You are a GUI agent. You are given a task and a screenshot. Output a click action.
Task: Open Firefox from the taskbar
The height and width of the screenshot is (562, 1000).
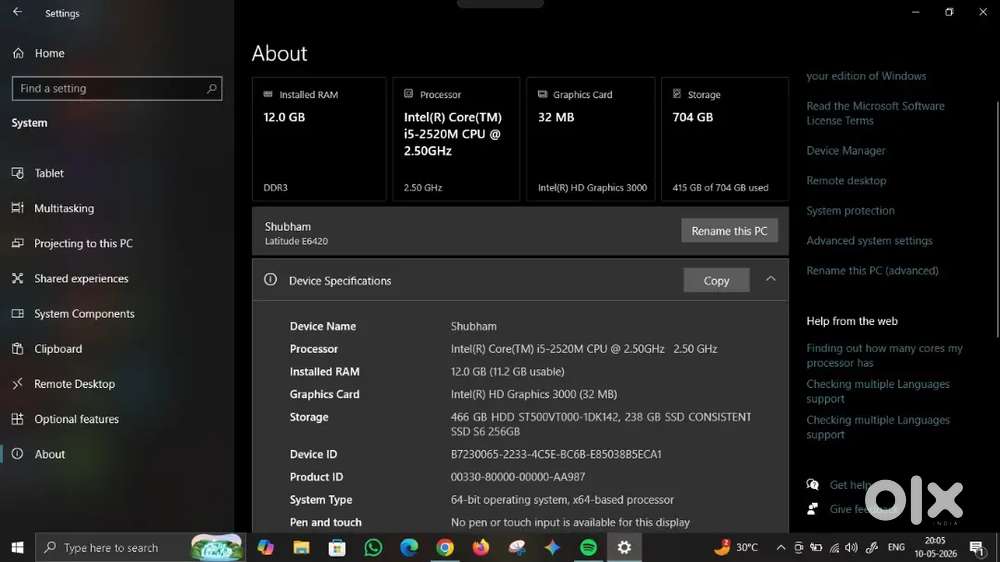click(x=480, y=547)
